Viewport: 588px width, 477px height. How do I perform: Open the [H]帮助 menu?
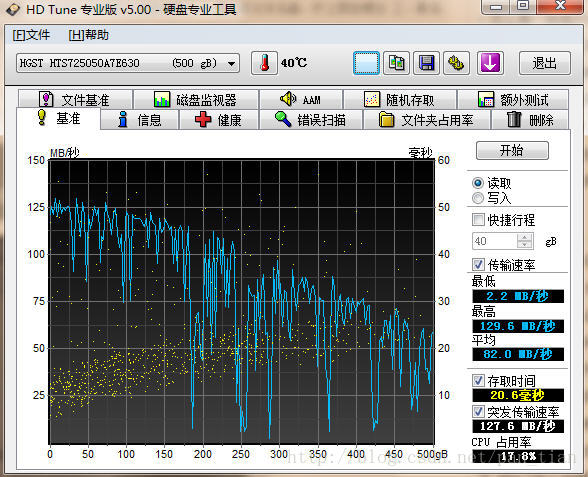88,35
